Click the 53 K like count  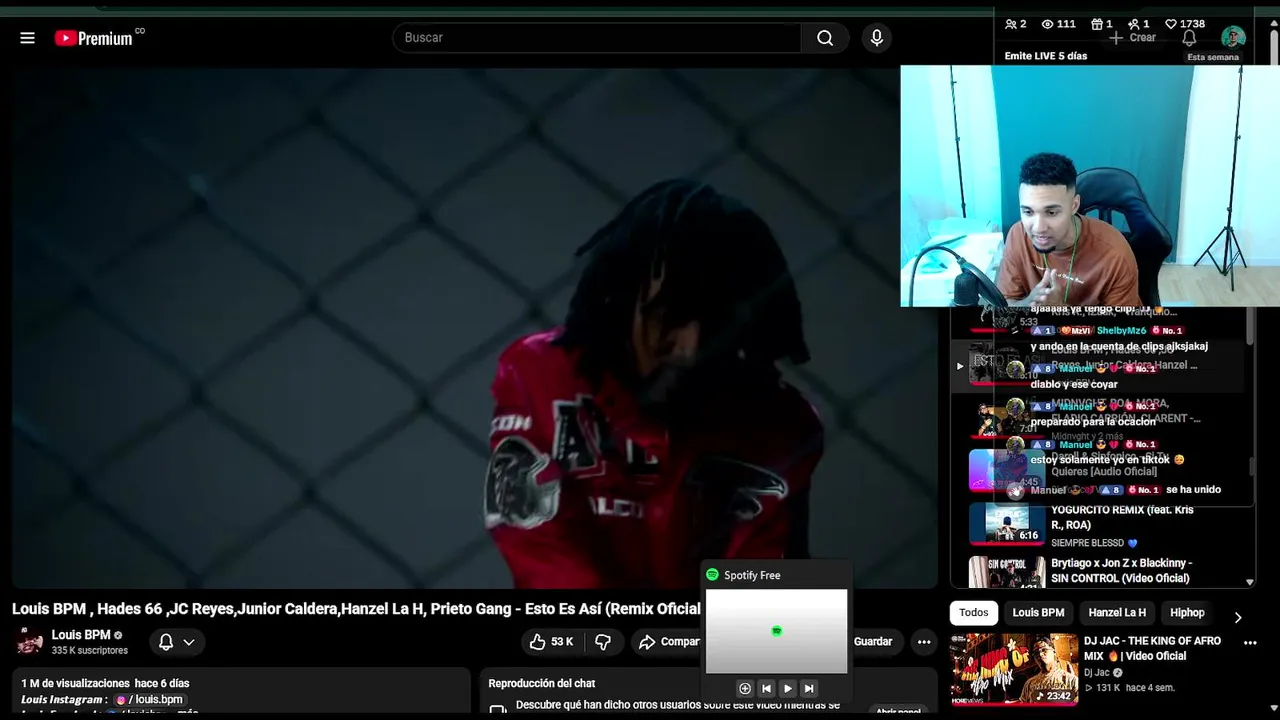(562, 642)
